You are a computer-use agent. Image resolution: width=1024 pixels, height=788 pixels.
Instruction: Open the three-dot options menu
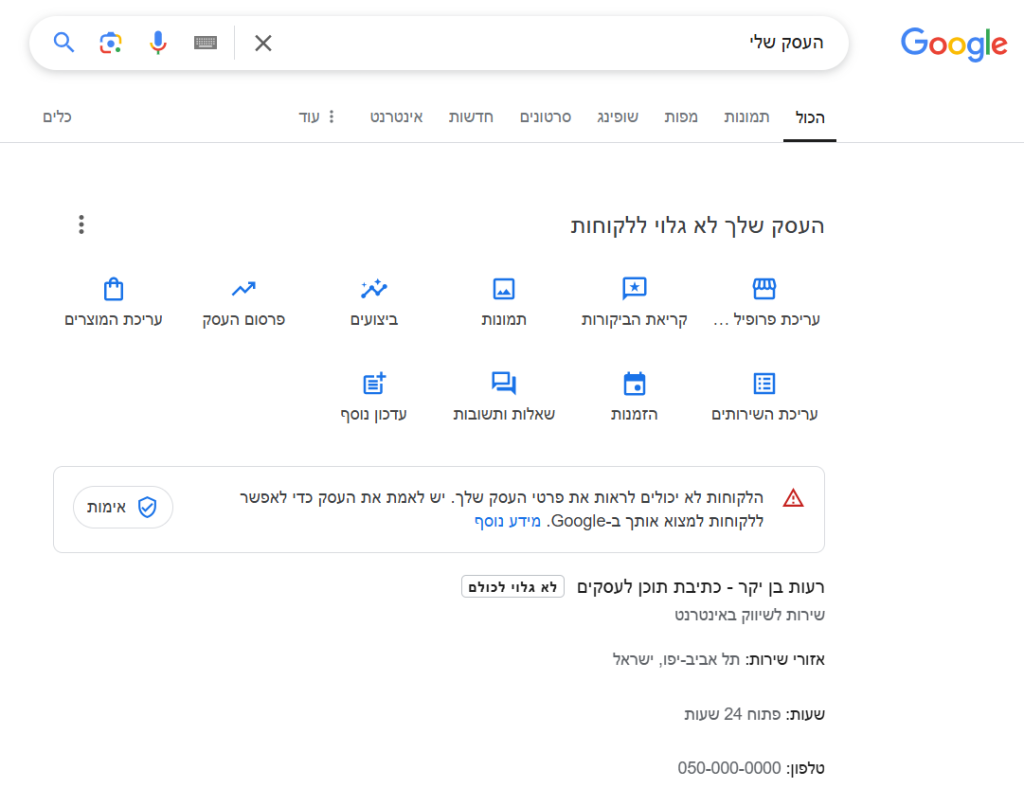point(81,224)
